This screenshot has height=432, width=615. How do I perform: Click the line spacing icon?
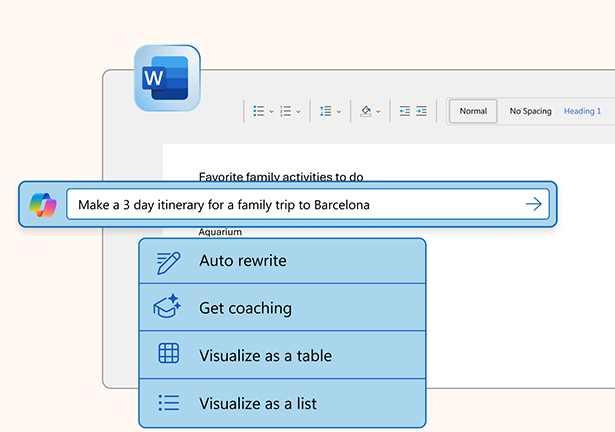pyautogui.click(x=325, y=111)
